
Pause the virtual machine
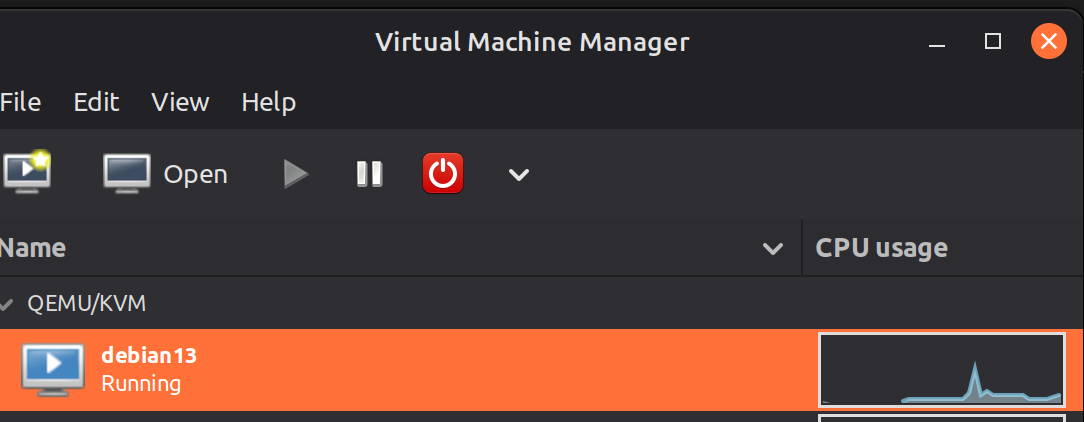click(x=369, y=174)
